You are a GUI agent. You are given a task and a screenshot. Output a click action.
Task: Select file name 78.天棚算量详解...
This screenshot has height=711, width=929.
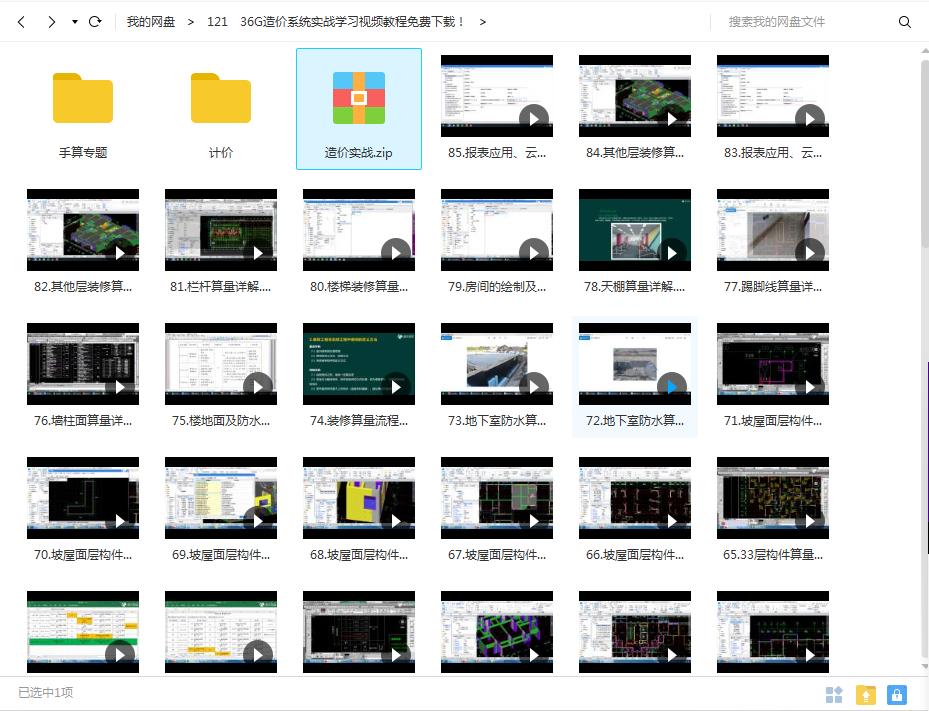(635, 287)
